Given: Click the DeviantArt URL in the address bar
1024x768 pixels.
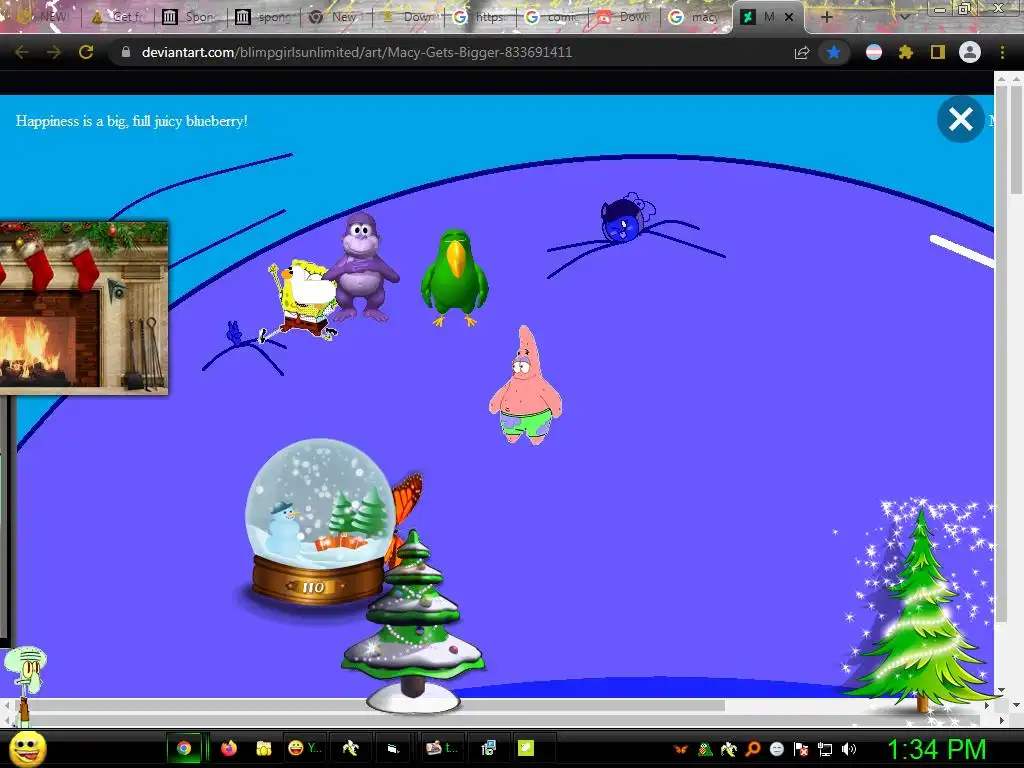Looking at the screenshot, I should pyautogui.click(x=357, y=52).
